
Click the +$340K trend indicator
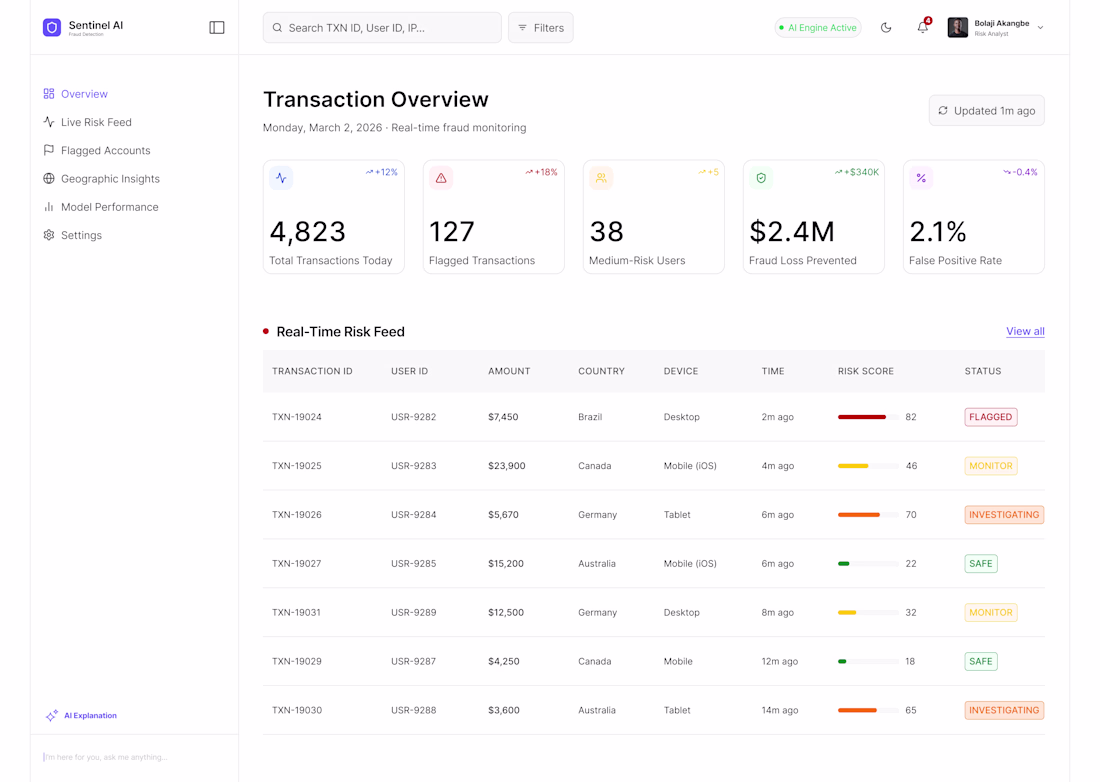pyautogui.click(x=857, y=172)
